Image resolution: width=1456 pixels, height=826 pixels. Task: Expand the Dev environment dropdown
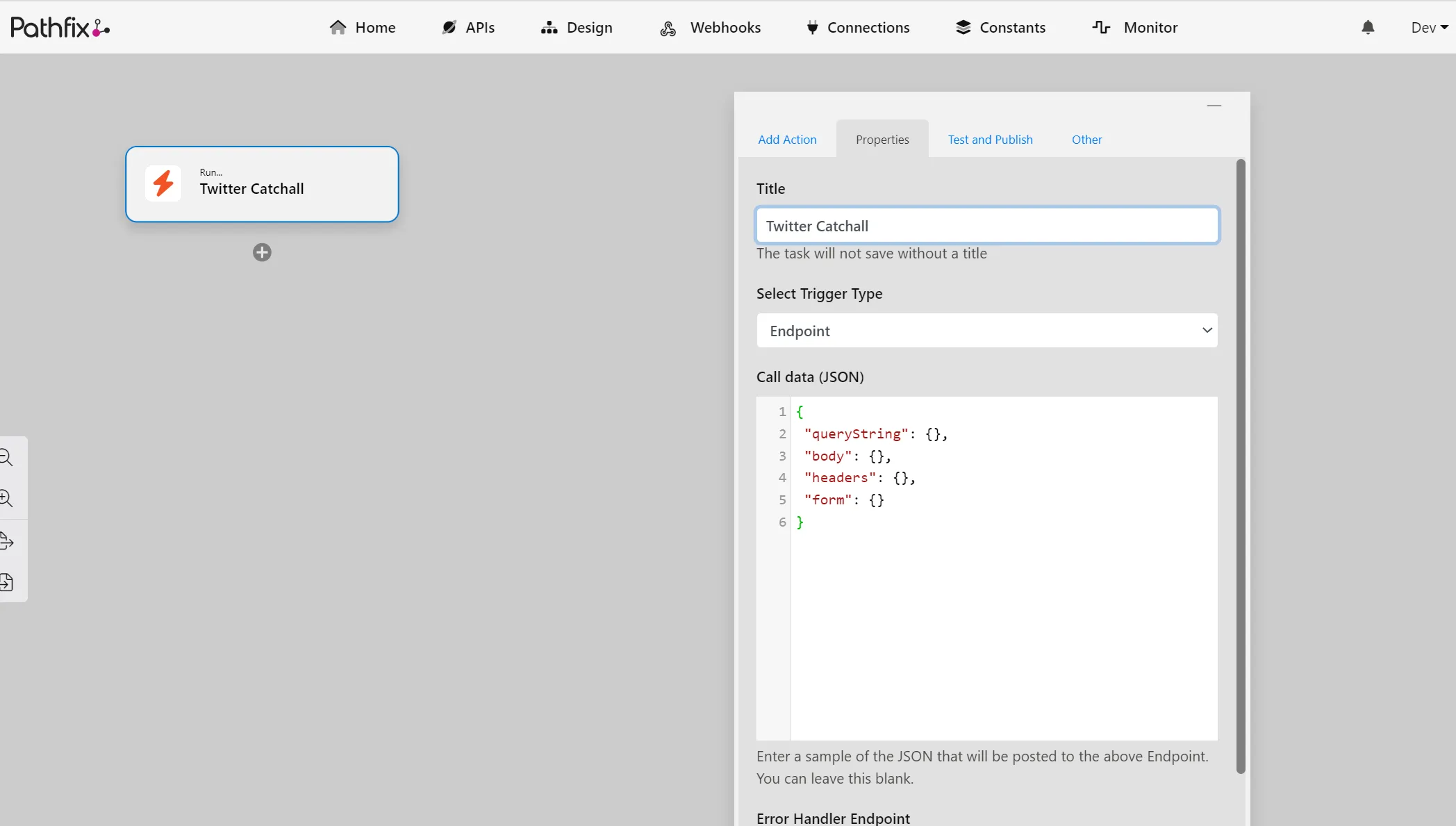[1429, 27]
